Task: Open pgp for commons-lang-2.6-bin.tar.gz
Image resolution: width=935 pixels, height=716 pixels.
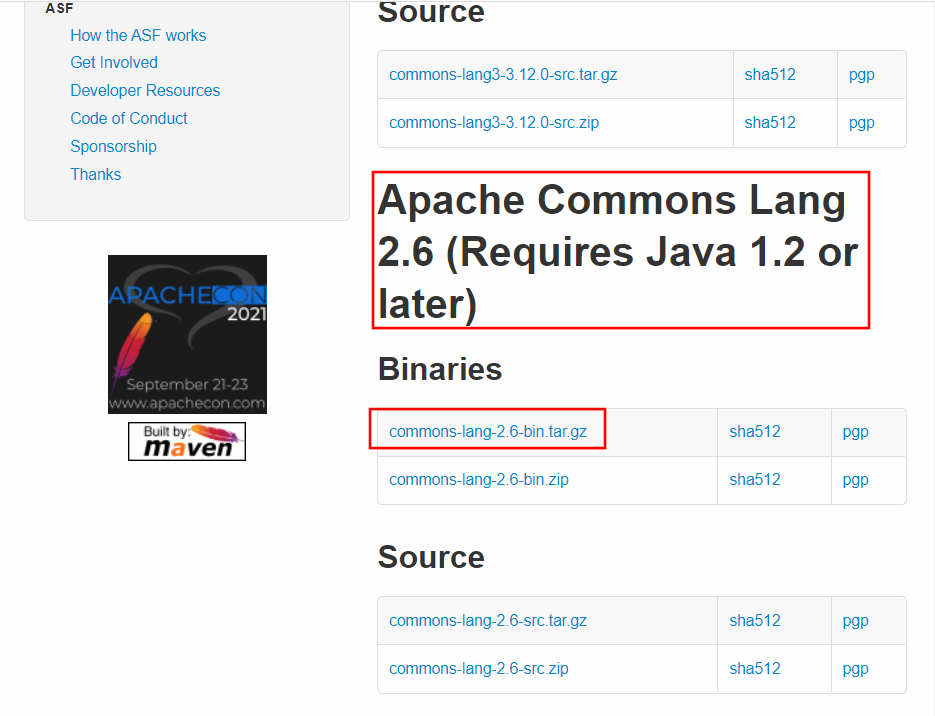Action: coord(855,432)
